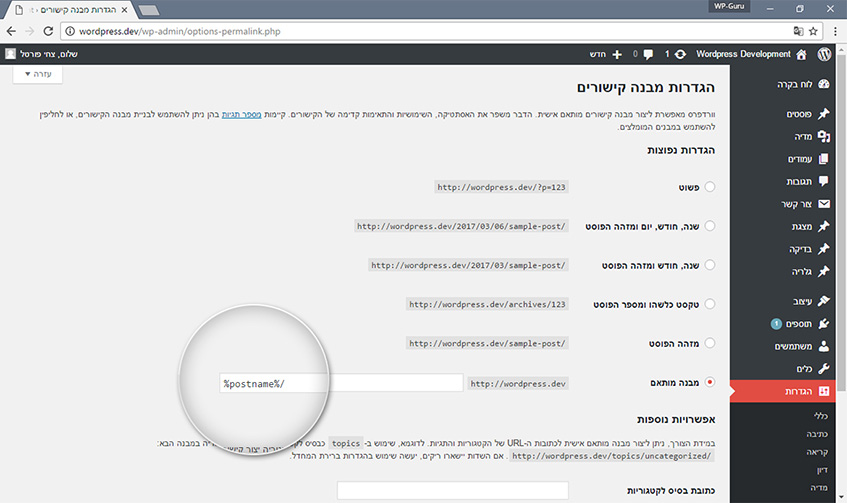Open the user avatar beside 'שלום, צחי פורטל'
Screen dimensions: 847x503
(10, 53)
